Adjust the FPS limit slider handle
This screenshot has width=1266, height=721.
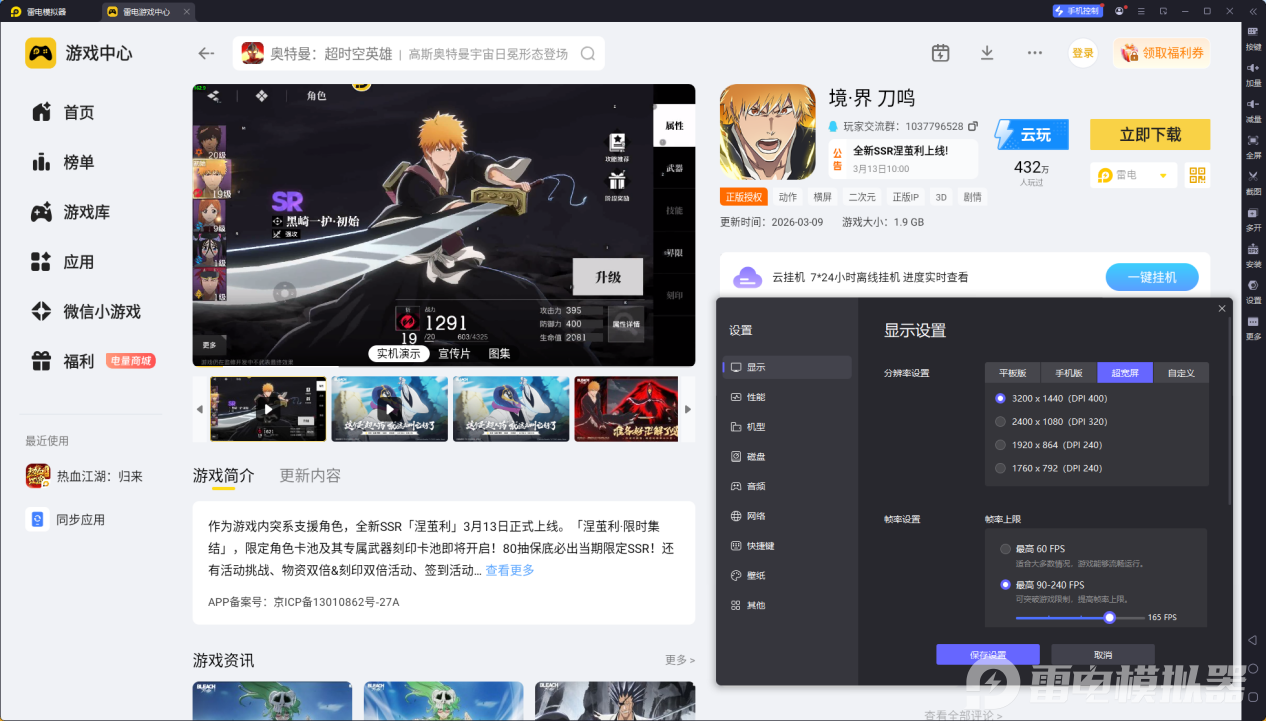pos(1109,617)
